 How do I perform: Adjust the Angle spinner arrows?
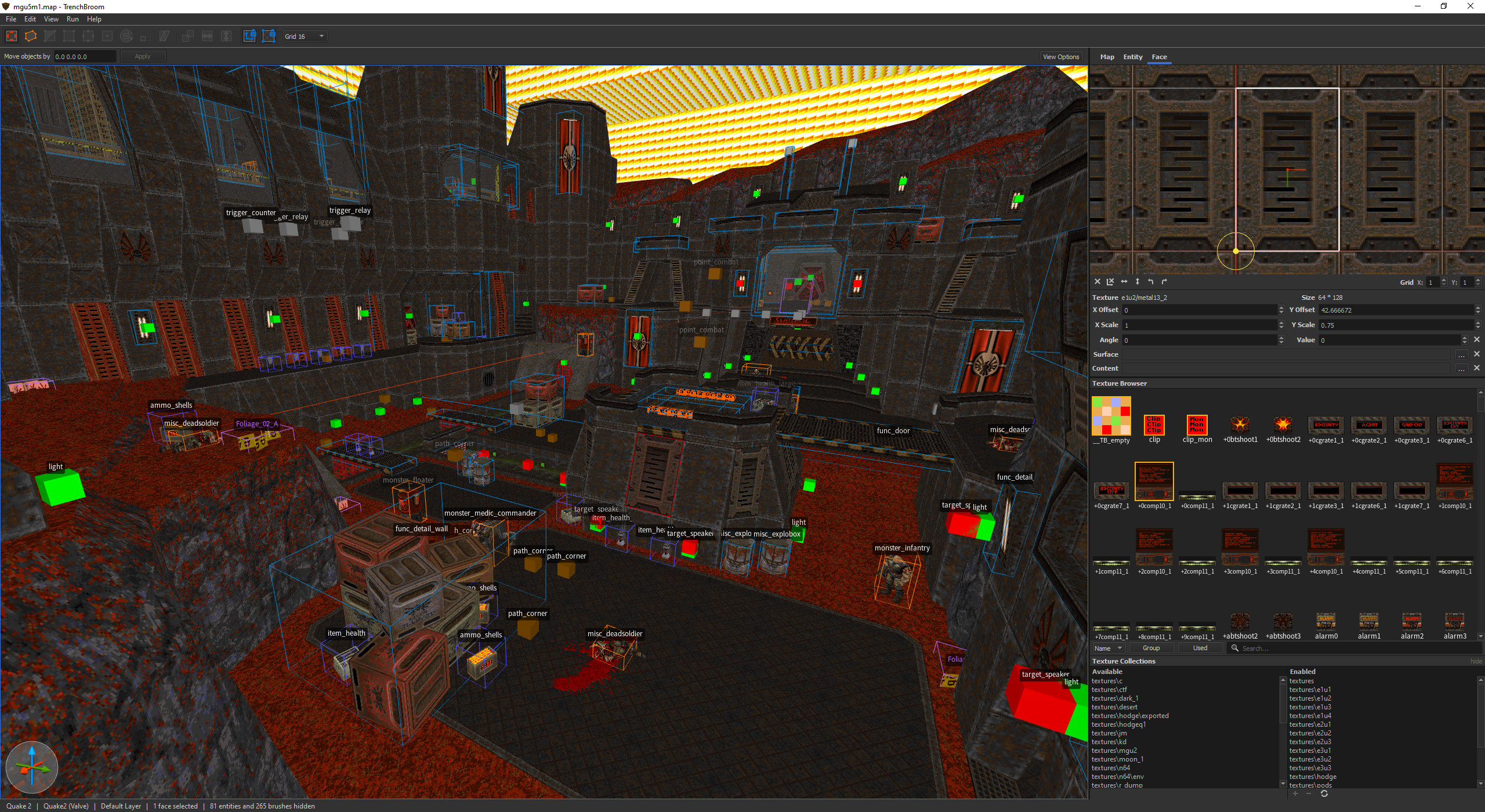[x=1281, y=340]
